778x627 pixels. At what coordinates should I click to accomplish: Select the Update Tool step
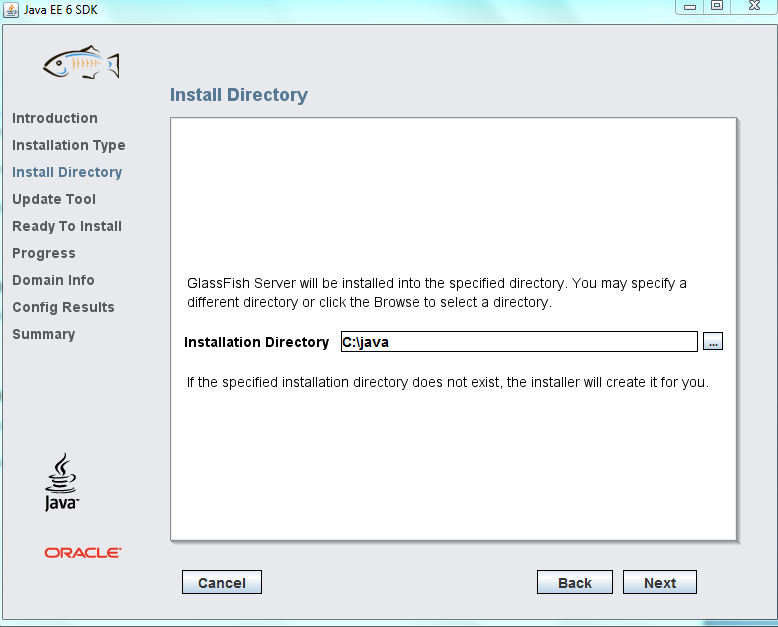[x=54, y=199]
